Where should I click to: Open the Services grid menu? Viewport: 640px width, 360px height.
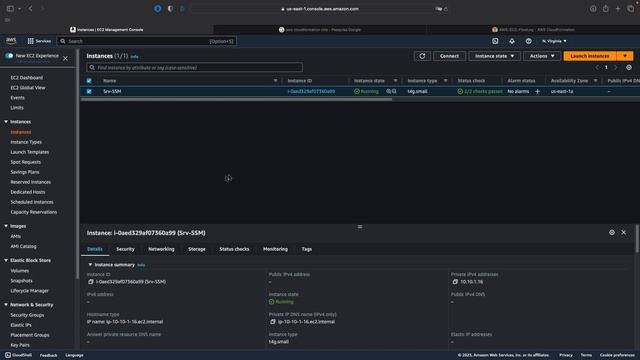(x=39, y=41)
